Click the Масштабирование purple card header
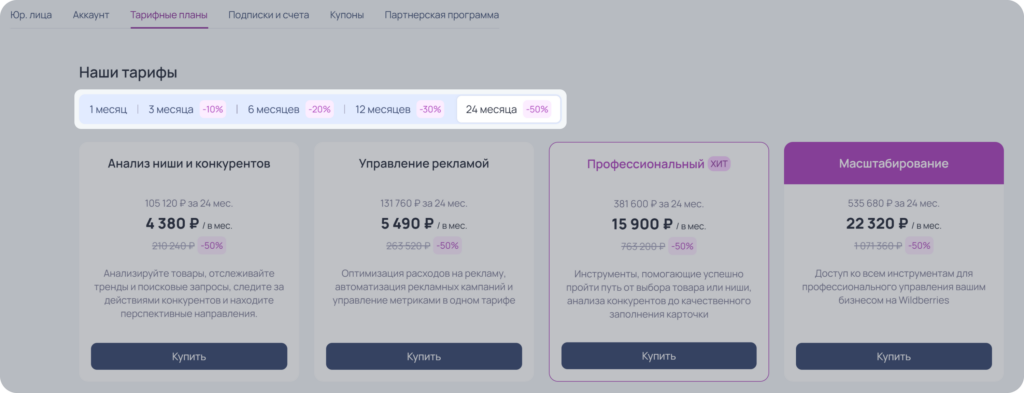Screen dimensions: 1024x393 893,163
